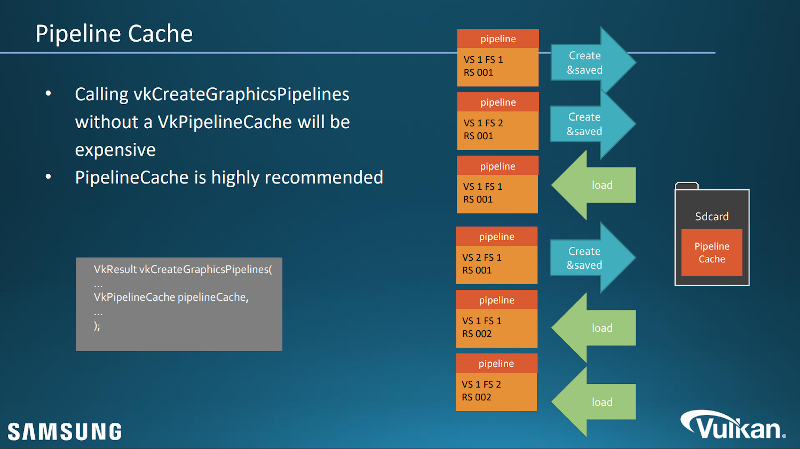
Task: Click the gray VkResult code snippet box
Action: 180,302
